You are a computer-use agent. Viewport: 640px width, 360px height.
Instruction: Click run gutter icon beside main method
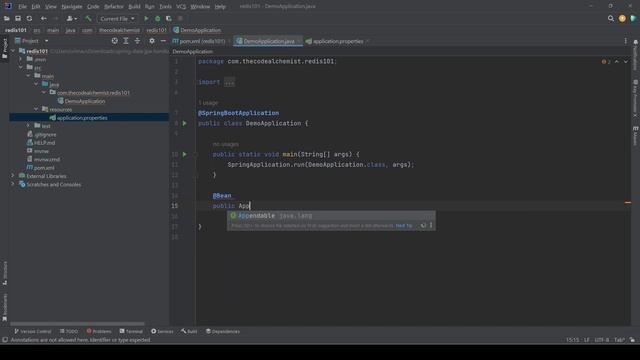[x=184, y=154]
